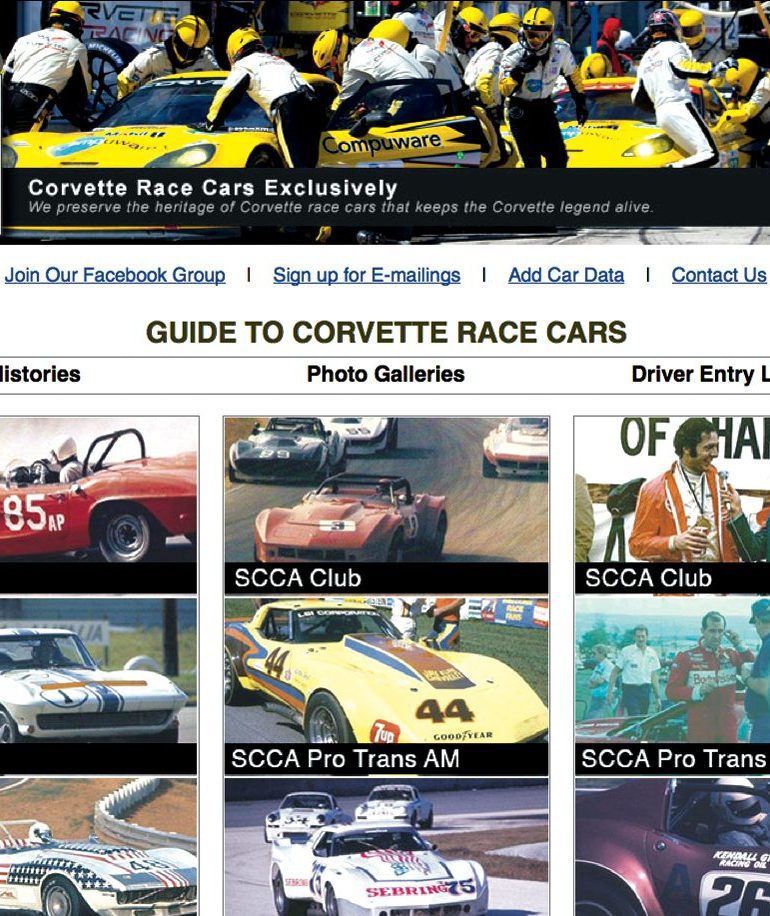Open the white Corvette with blue stripes thumbnail

[x=98, y=671]
